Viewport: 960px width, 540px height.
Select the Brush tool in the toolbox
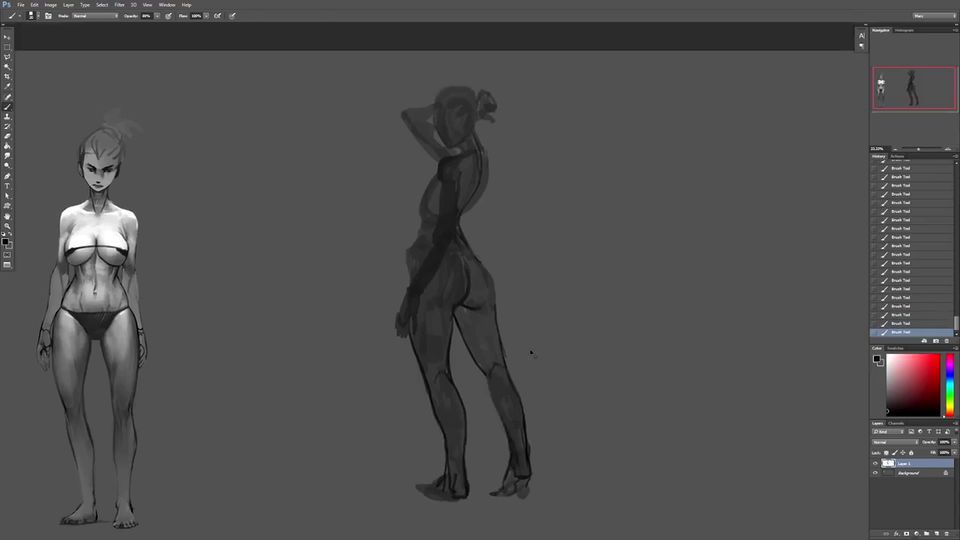coord(7,107)
